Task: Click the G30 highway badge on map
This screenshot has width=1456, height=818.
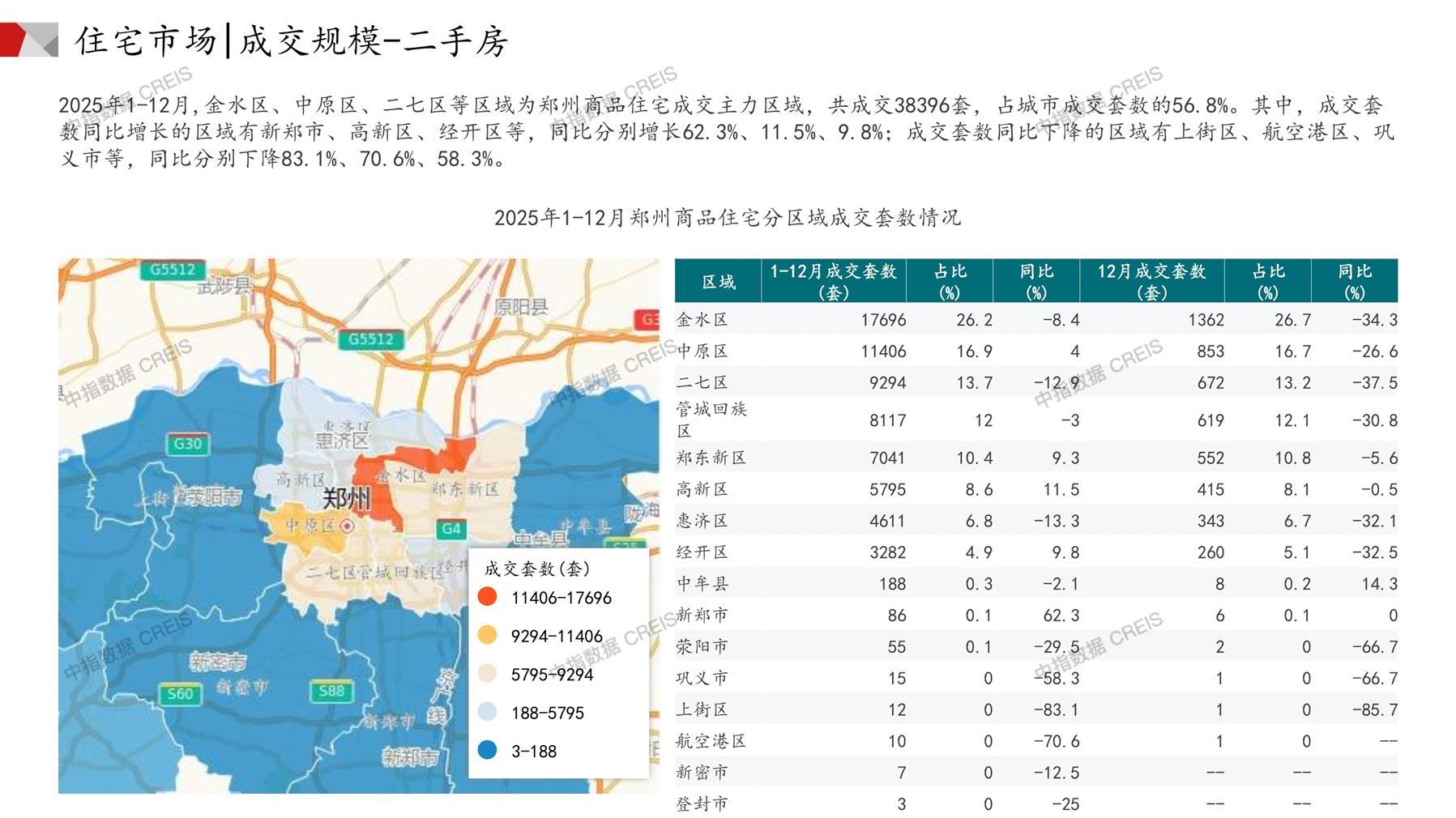Action: coord(187,443)
